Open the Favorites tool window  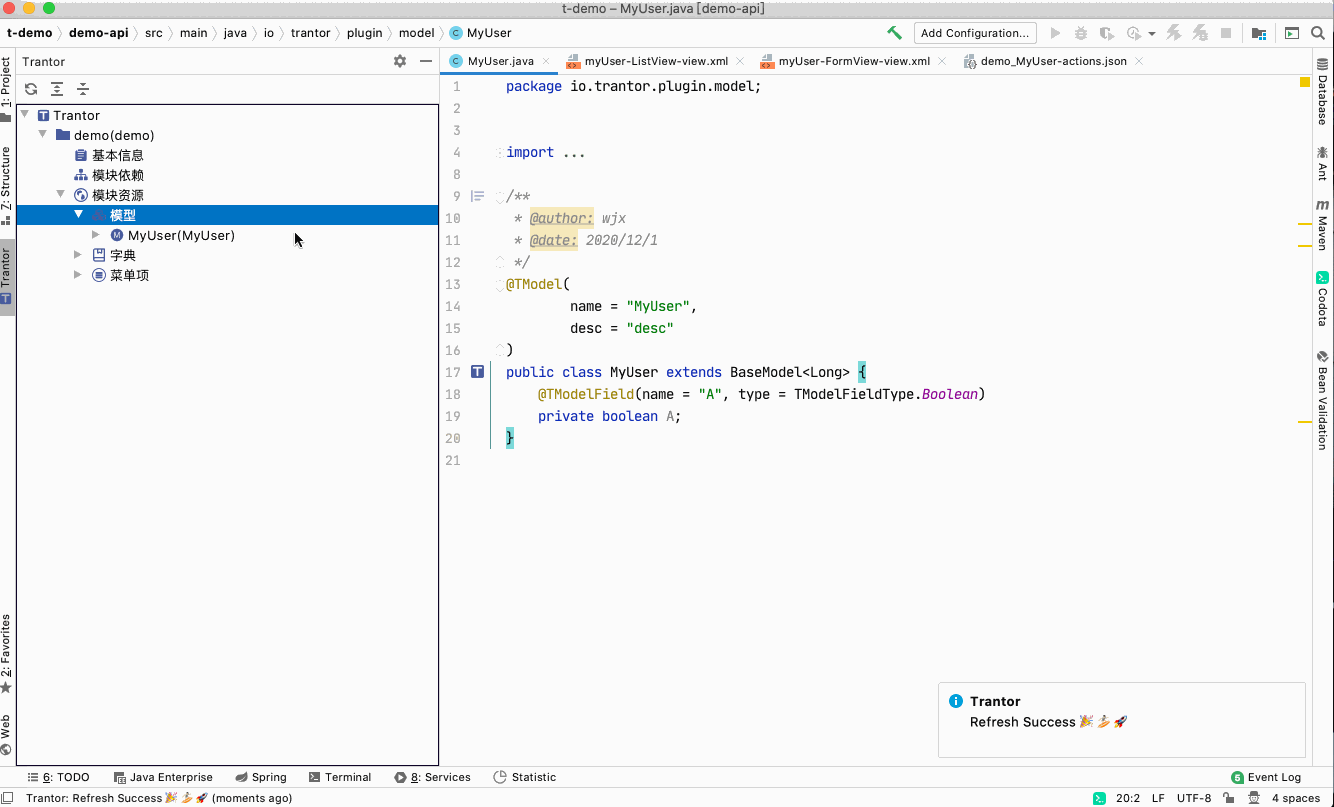point(6,654)
